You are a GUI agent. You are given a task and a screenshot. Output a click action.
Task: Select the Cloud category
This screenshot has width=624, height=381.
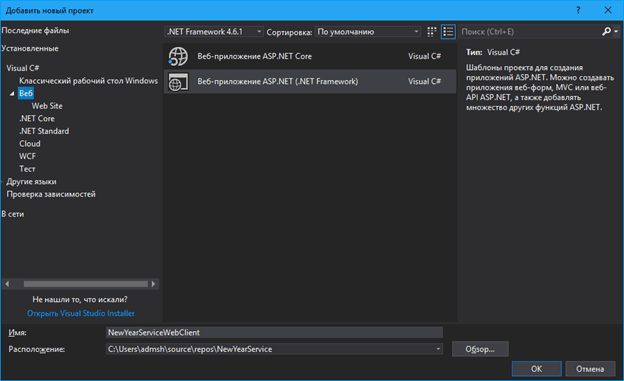tap(30, 144)
